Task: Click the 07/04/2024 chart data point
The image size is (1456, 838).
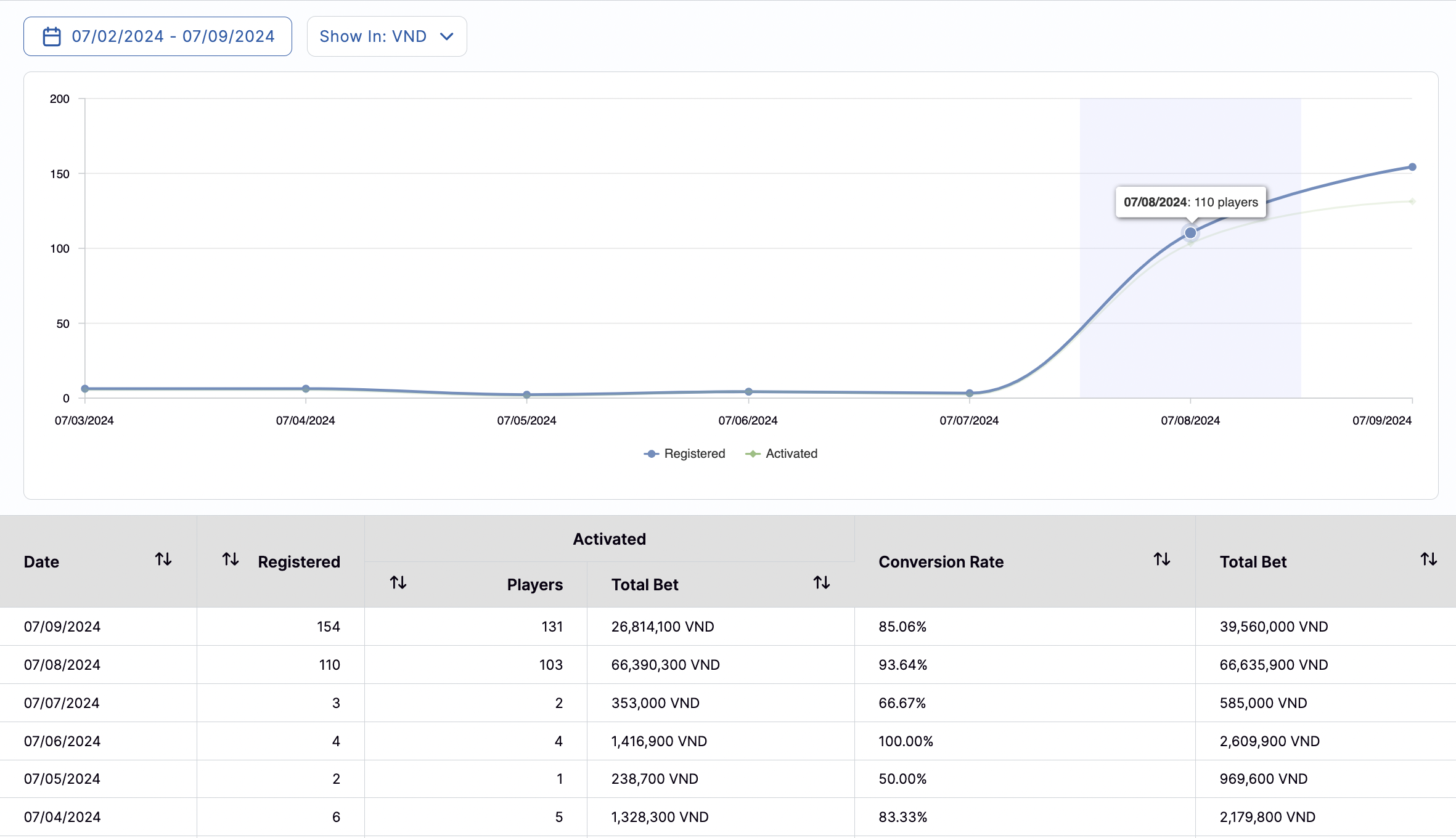Action: 306,389
